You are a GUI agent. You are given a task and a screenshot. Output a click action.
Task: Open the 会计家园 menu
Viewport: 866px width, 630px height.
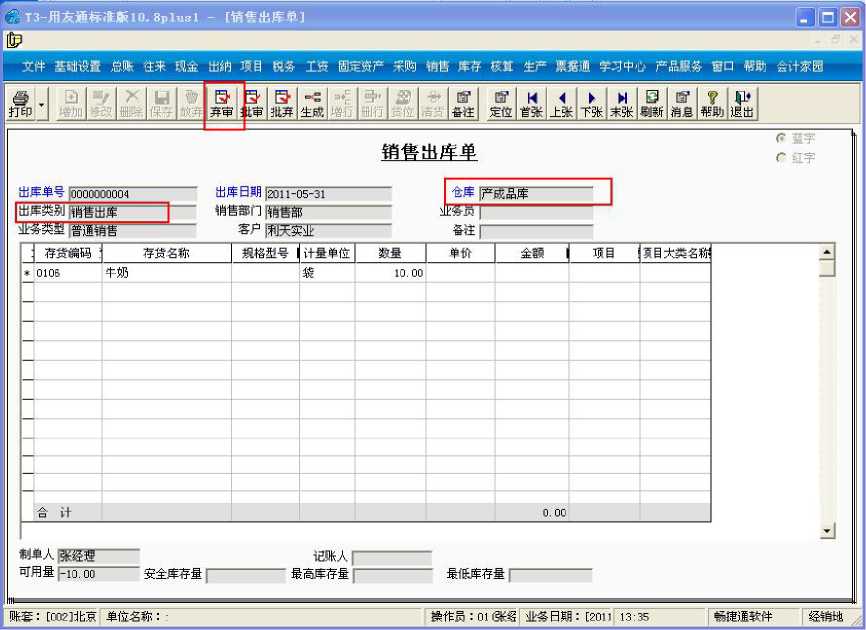pos(800,66)
